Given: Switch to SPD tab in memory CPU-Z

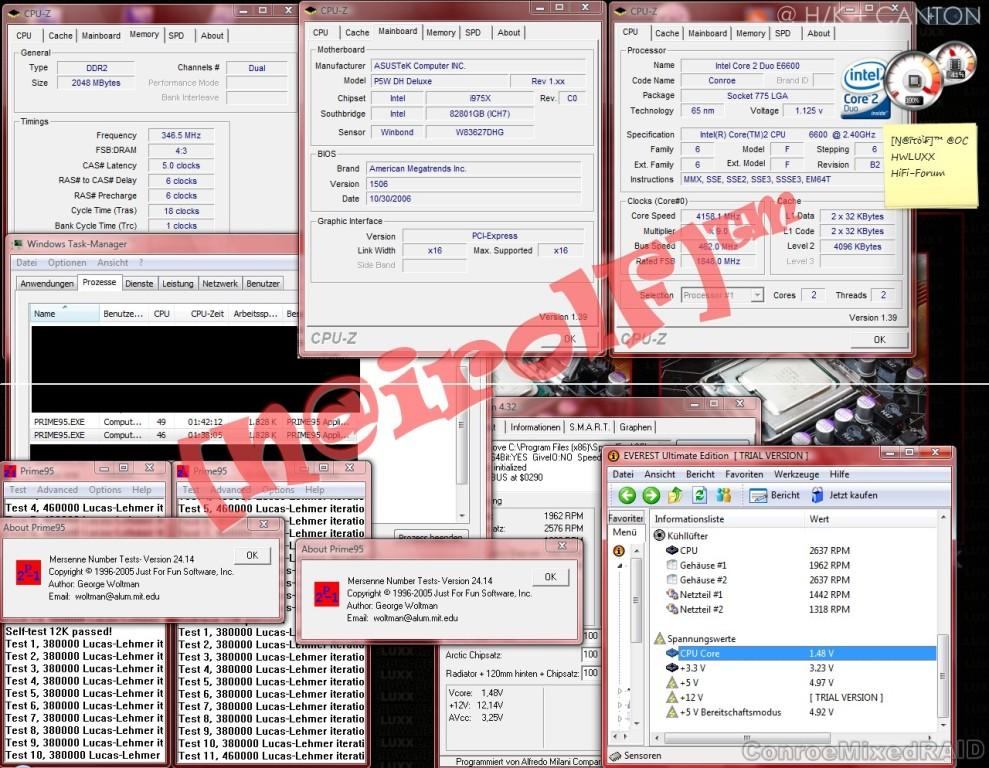Looking at the screenshot, I should point(177,36).
